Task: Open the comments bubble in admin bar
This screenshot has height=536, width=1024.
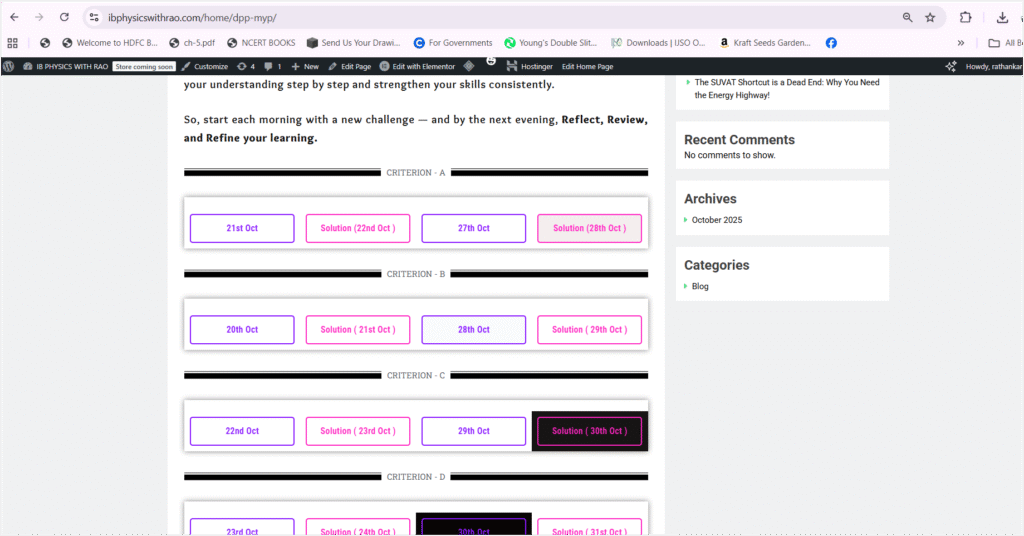Action: click(x=272, y=66)
